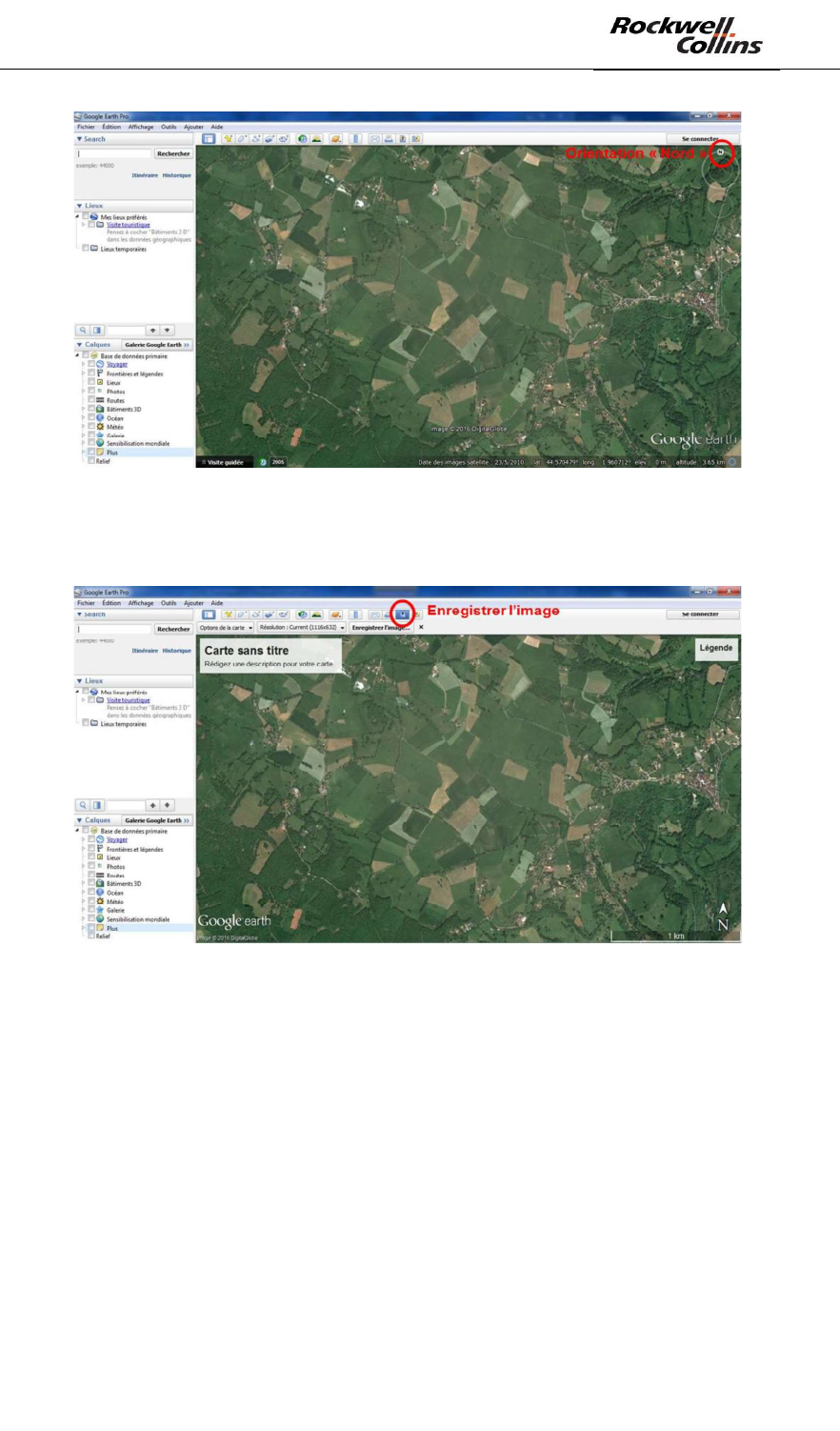840x1431 pixels.
Task: Collapse the Lieux panel in the first screenshot
Action: pos(79,206)
